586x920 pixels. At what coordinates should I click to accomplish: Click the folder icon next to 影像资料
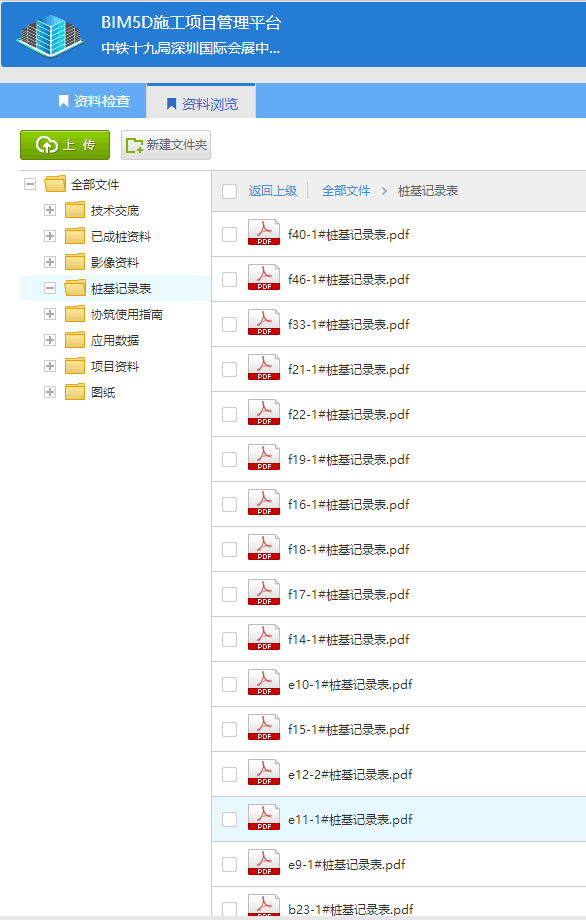click(x=75, y=262)
